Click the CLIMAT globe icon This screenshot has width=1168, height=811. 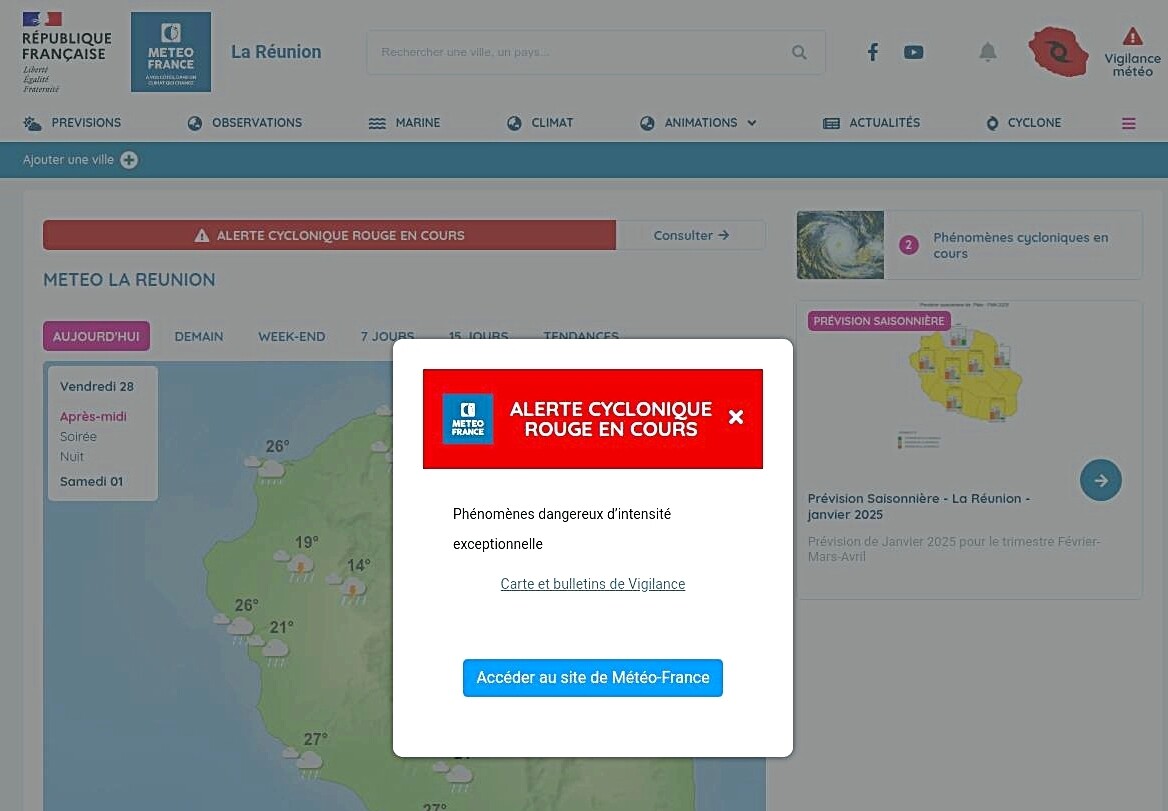pyautogui.click(x=514, y=124)
